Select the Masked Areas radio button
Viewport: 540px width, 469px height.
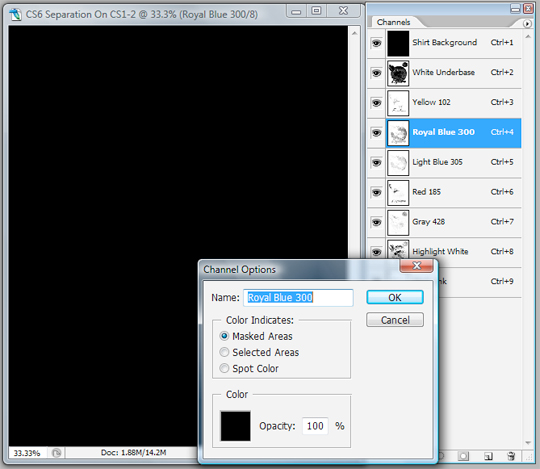pos(224,336)
